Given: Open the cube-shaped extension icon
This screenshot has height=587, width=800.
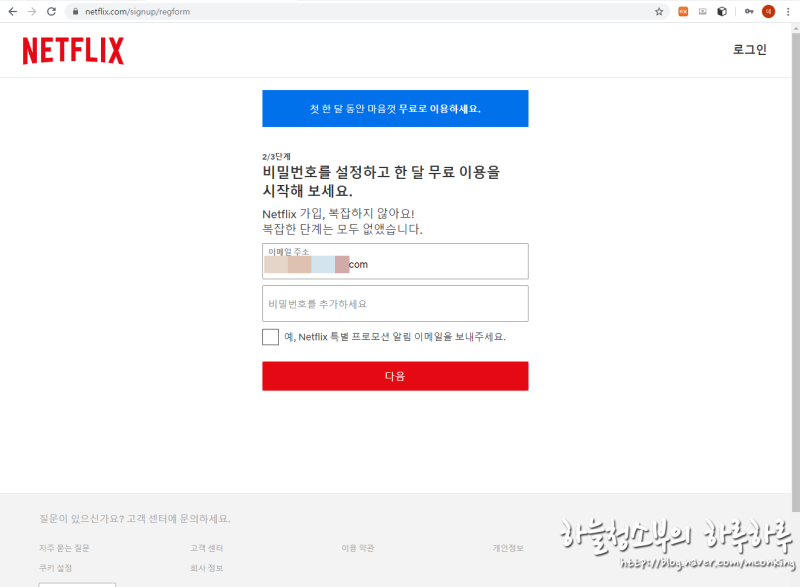Looking at the screenshot, I should [x=721, y=11].
